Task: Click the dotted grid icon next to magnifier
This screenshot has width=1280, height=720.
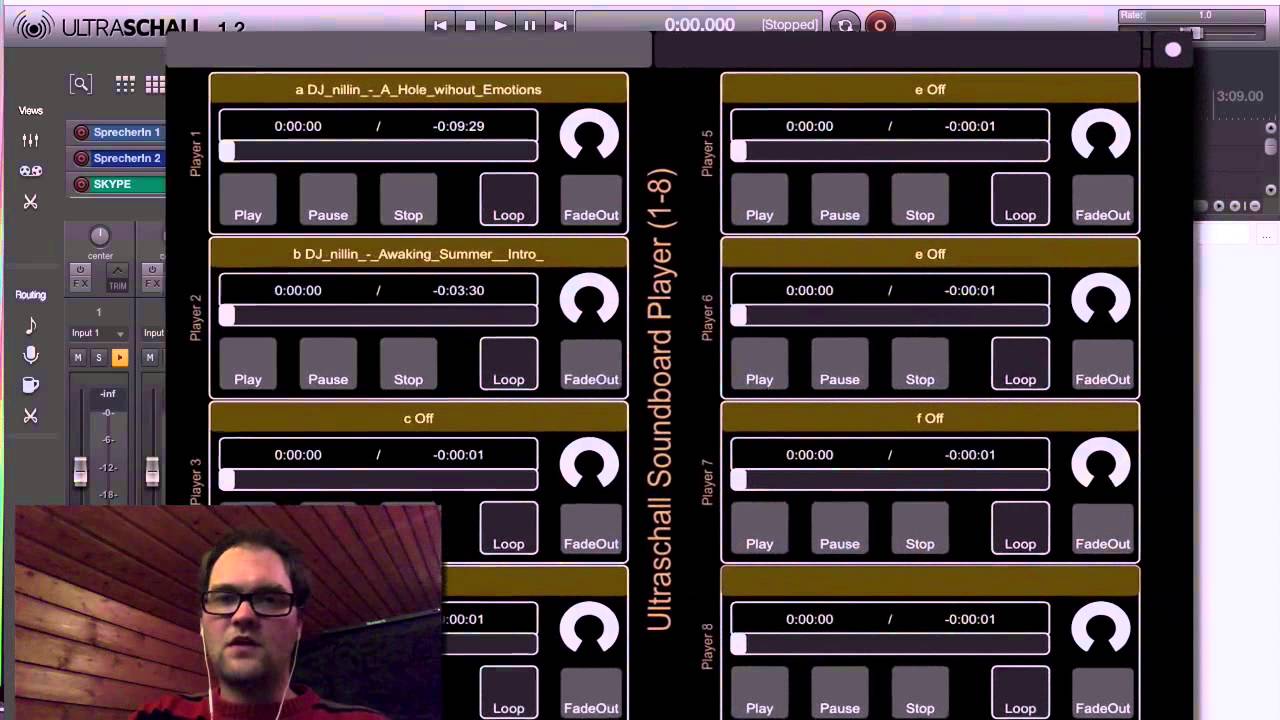Action: (x=125, y=85)
